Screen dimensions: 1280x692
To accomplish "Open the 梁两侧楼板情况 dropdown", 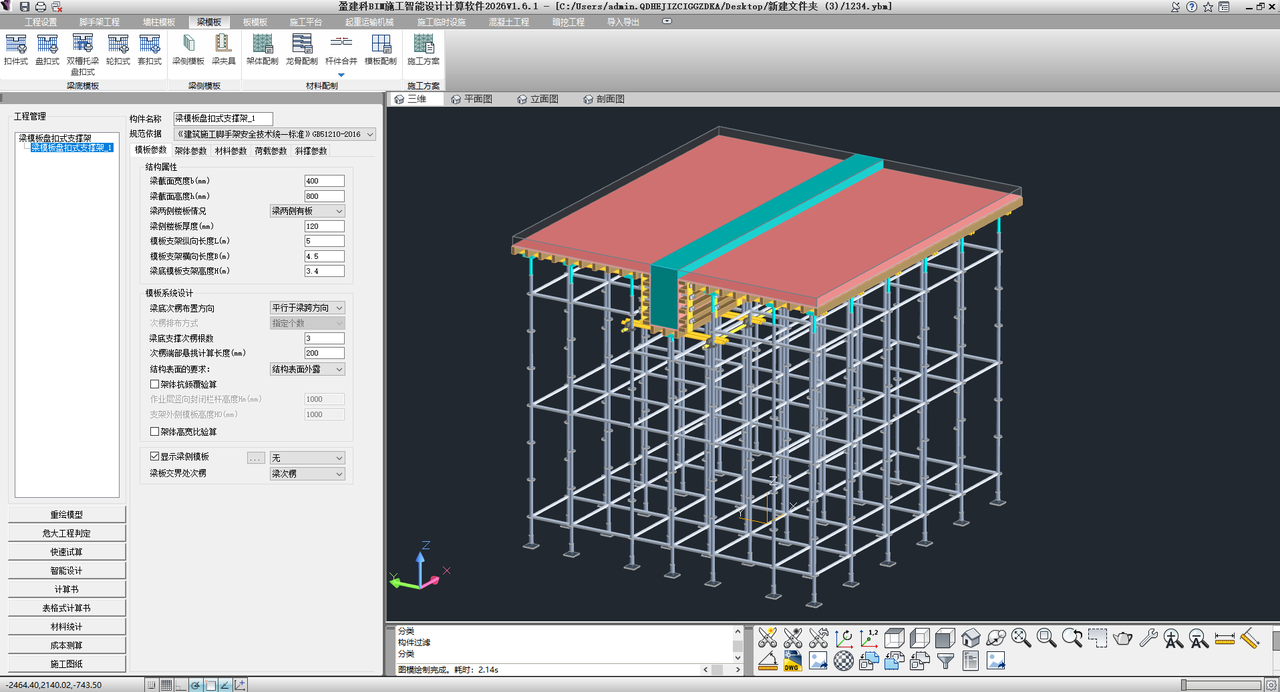I will point(307,211).
